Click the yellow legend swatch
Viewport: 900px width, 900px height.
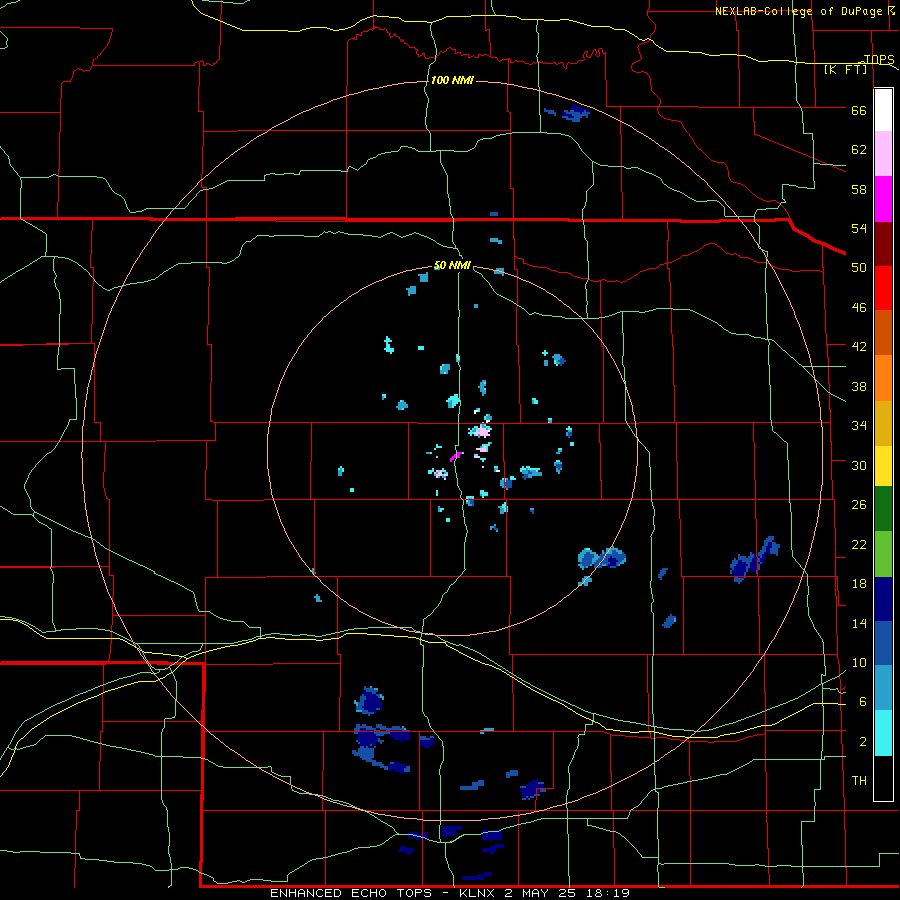(883, 465)
